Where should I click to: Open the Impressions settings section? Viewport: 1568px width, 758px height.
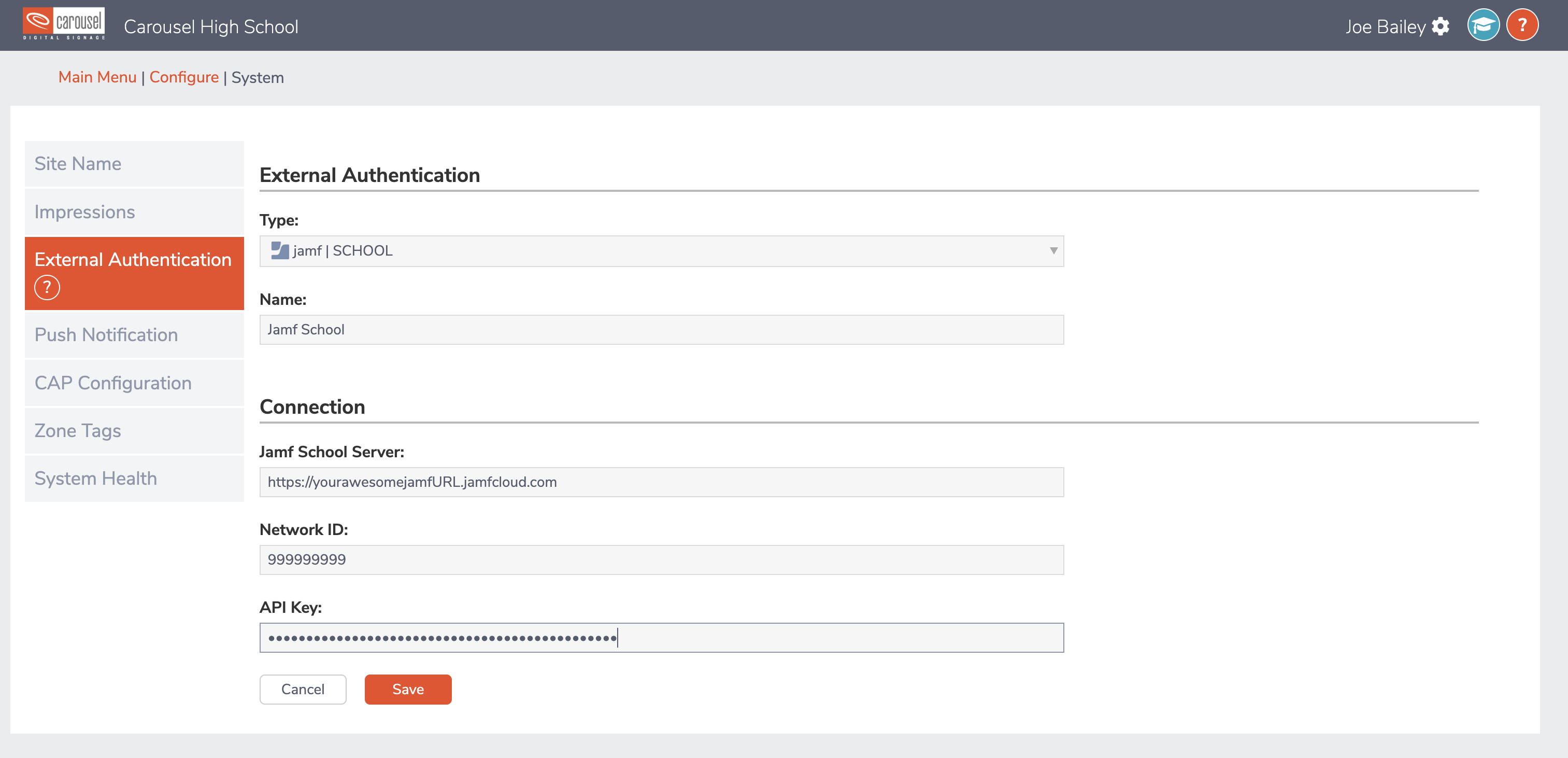(x=84, y=212)
